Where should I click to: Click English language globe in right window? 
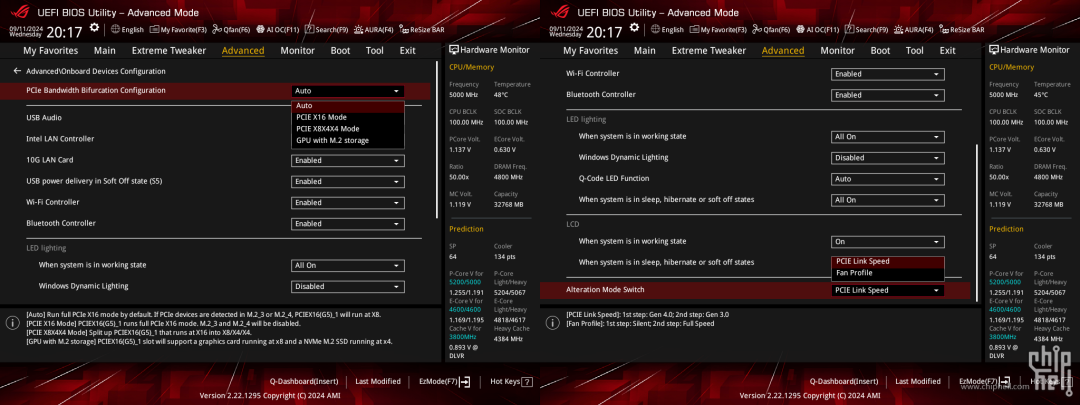point(667,30)
